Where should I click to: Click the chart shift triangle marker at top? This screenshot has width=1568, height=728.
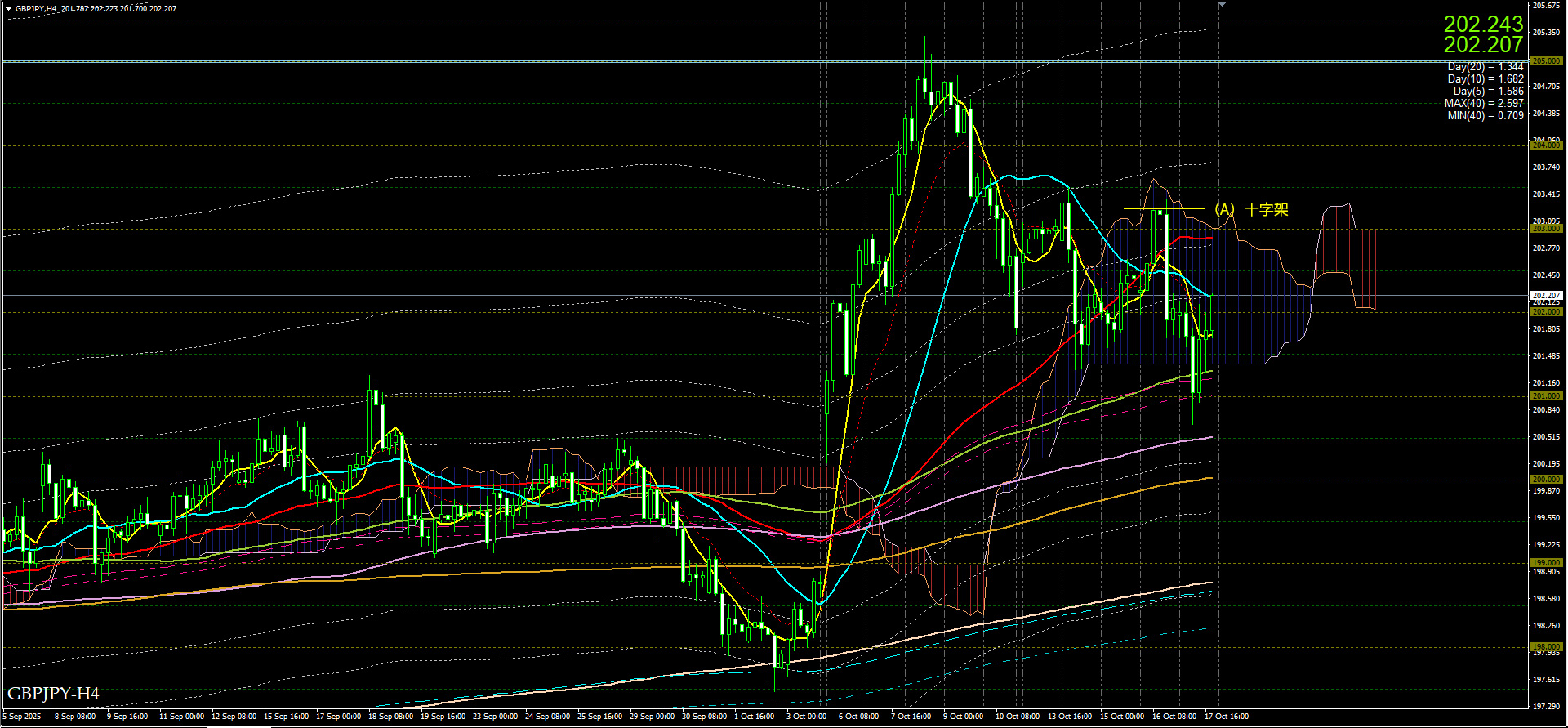click(x=1222, y=5)
